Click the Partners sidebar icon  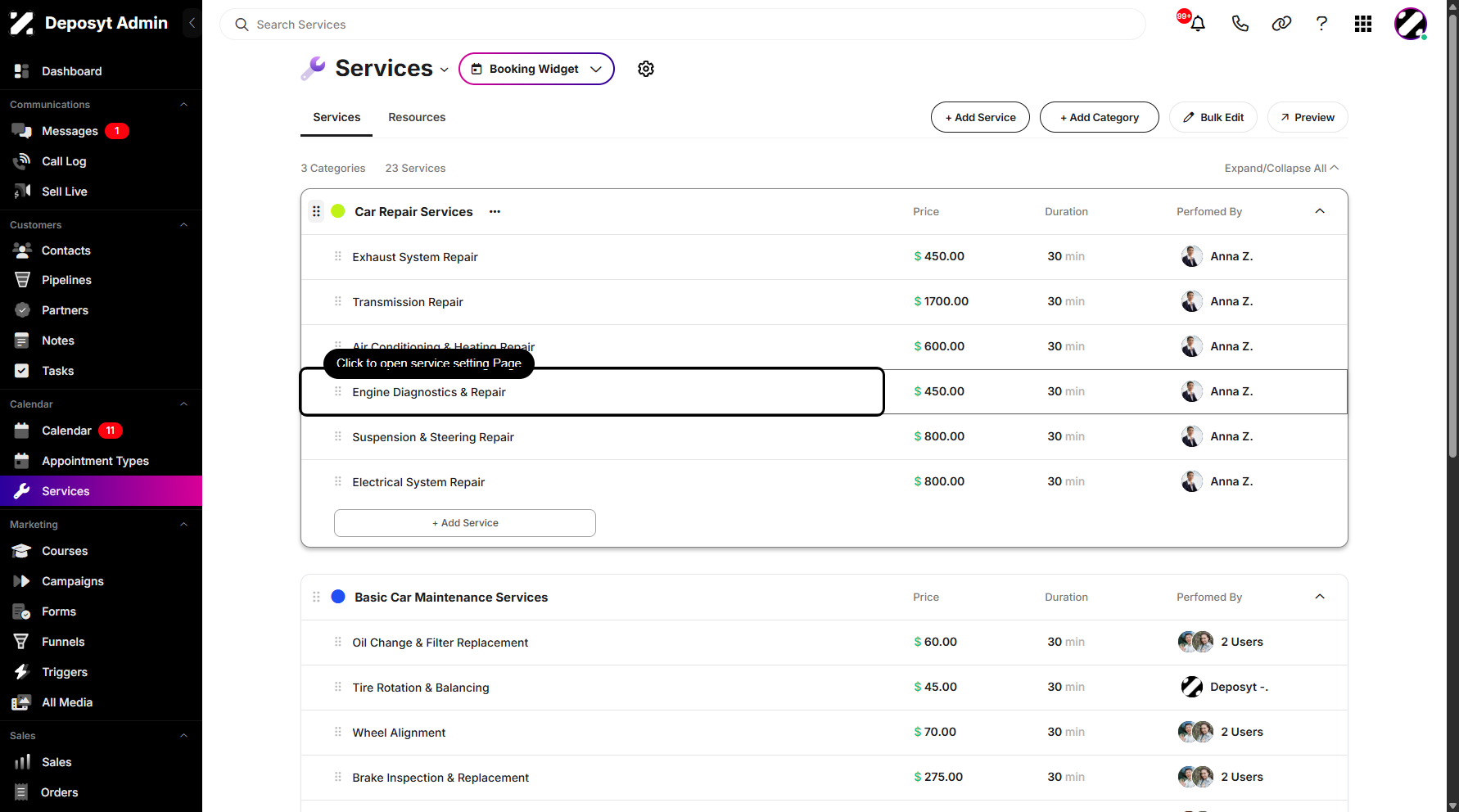click(x=22, y=310)
